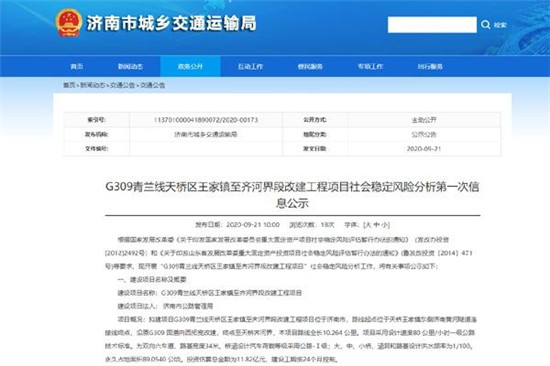550x366 pixels.
Task: Click first 交通公告 breadcrumb link
Action: point(123,85)
